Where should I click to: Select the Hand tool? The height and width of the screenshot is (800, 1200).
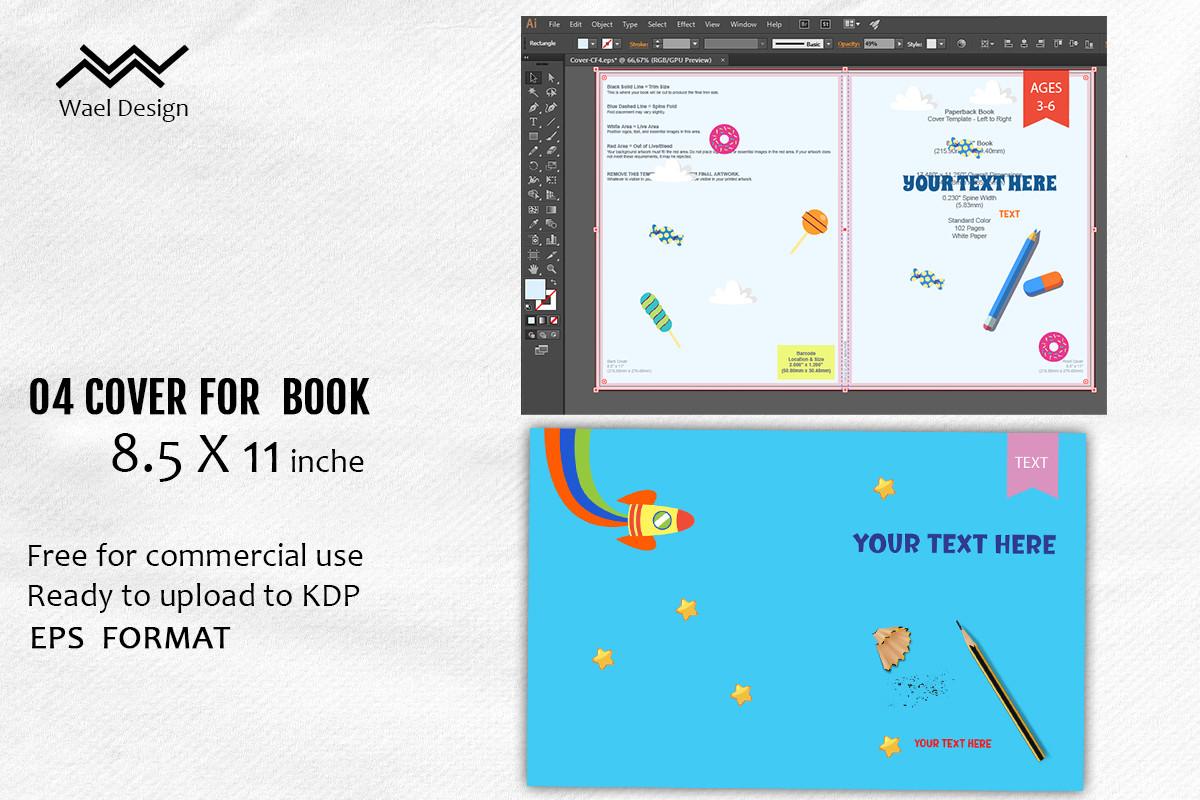533,268
